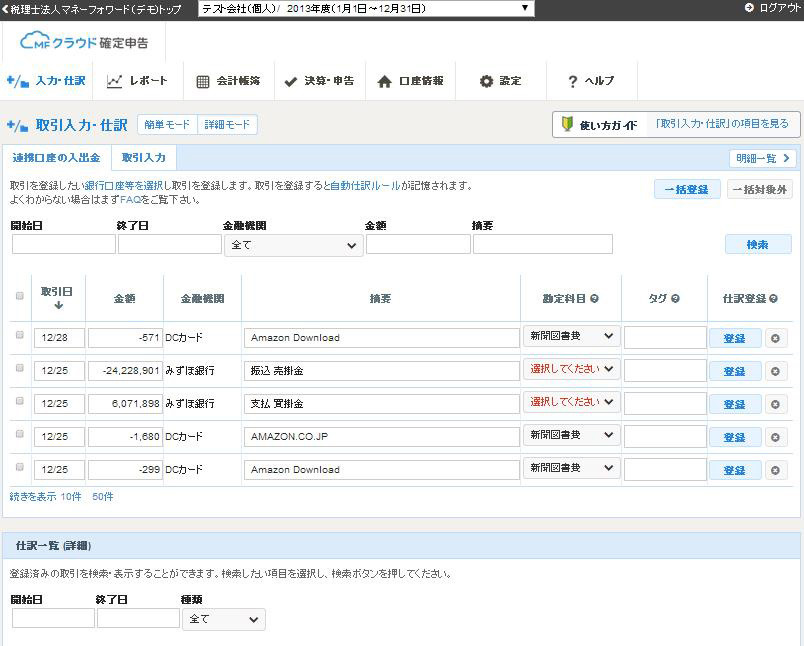Open the 決算・申告 menu

coord(319,81)
